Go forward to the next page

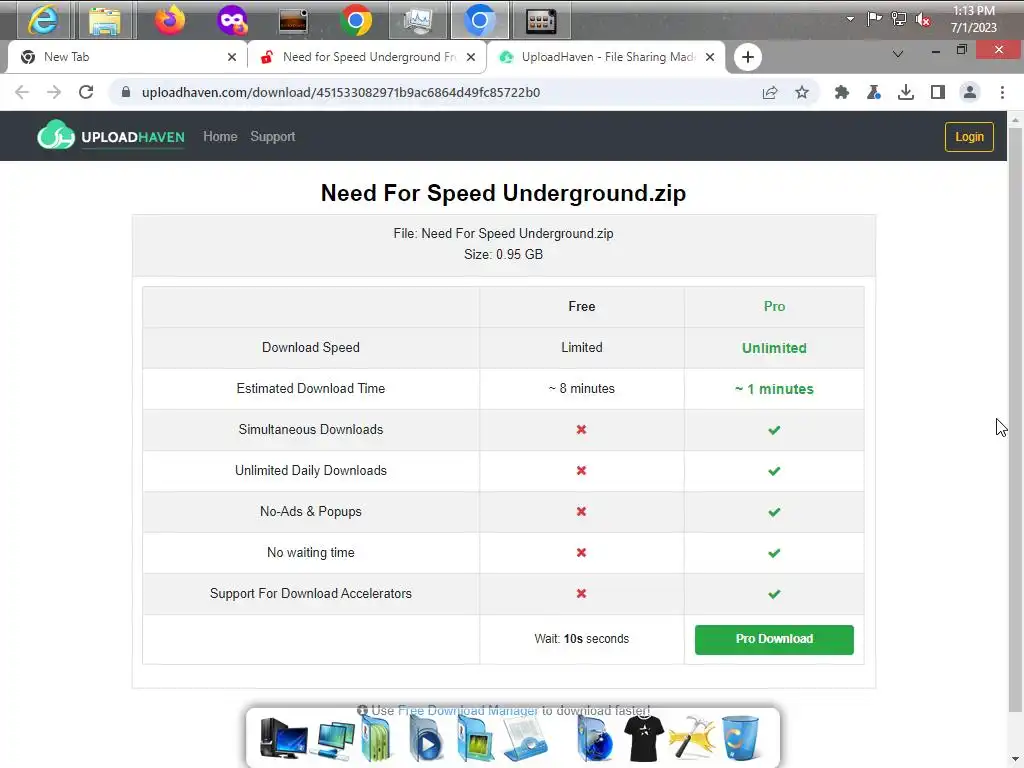click(54, 92)
